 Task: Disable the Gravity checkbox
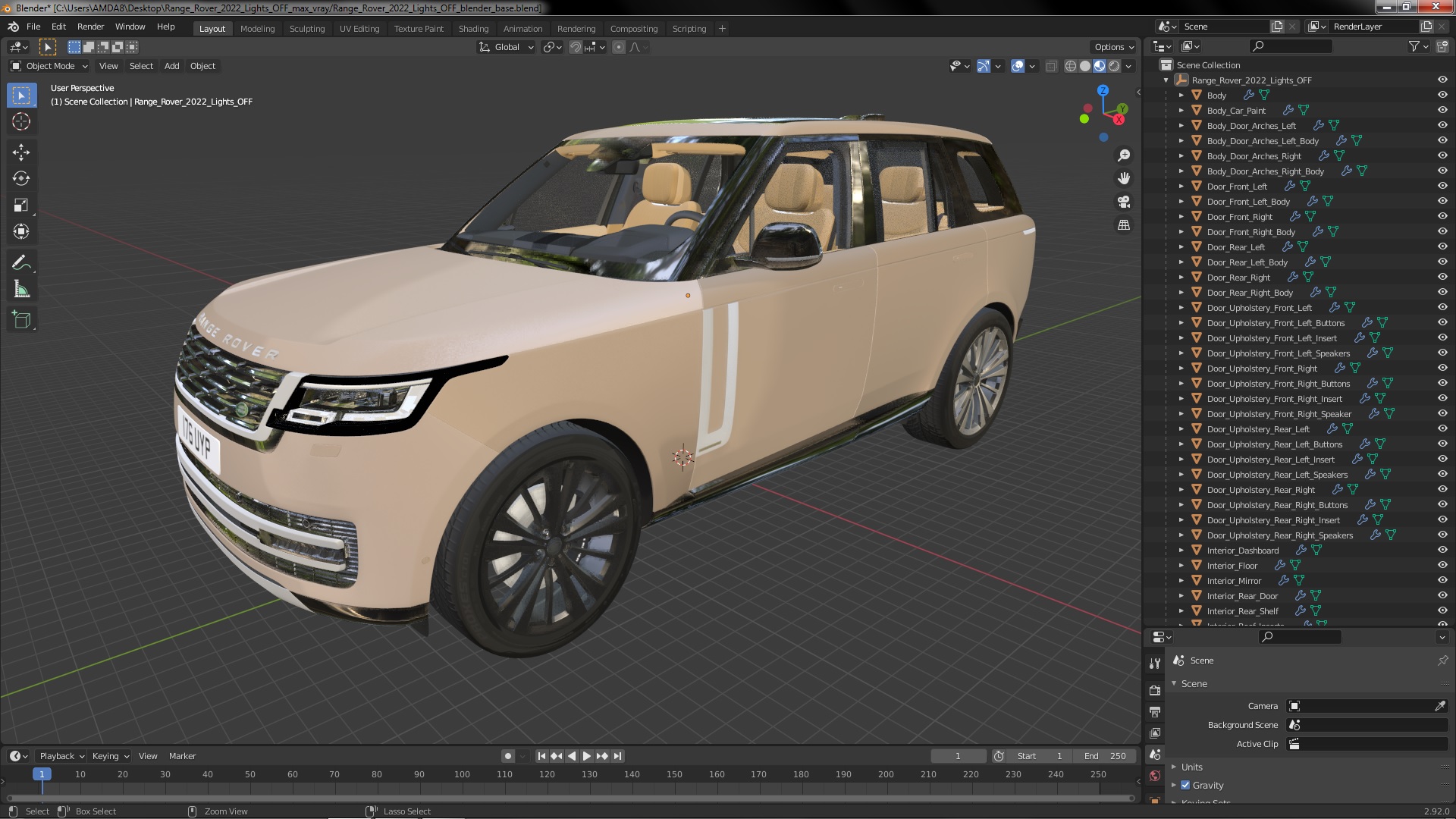(x=1185, y=786)
